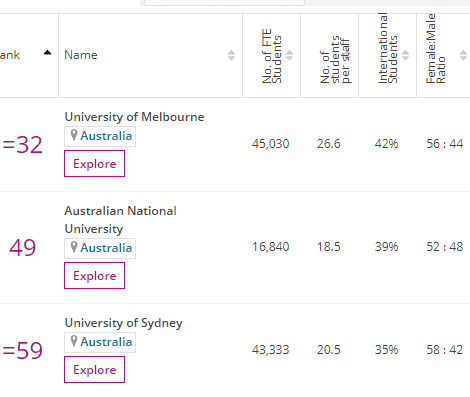Open Australian National University name link

point(120,220)
